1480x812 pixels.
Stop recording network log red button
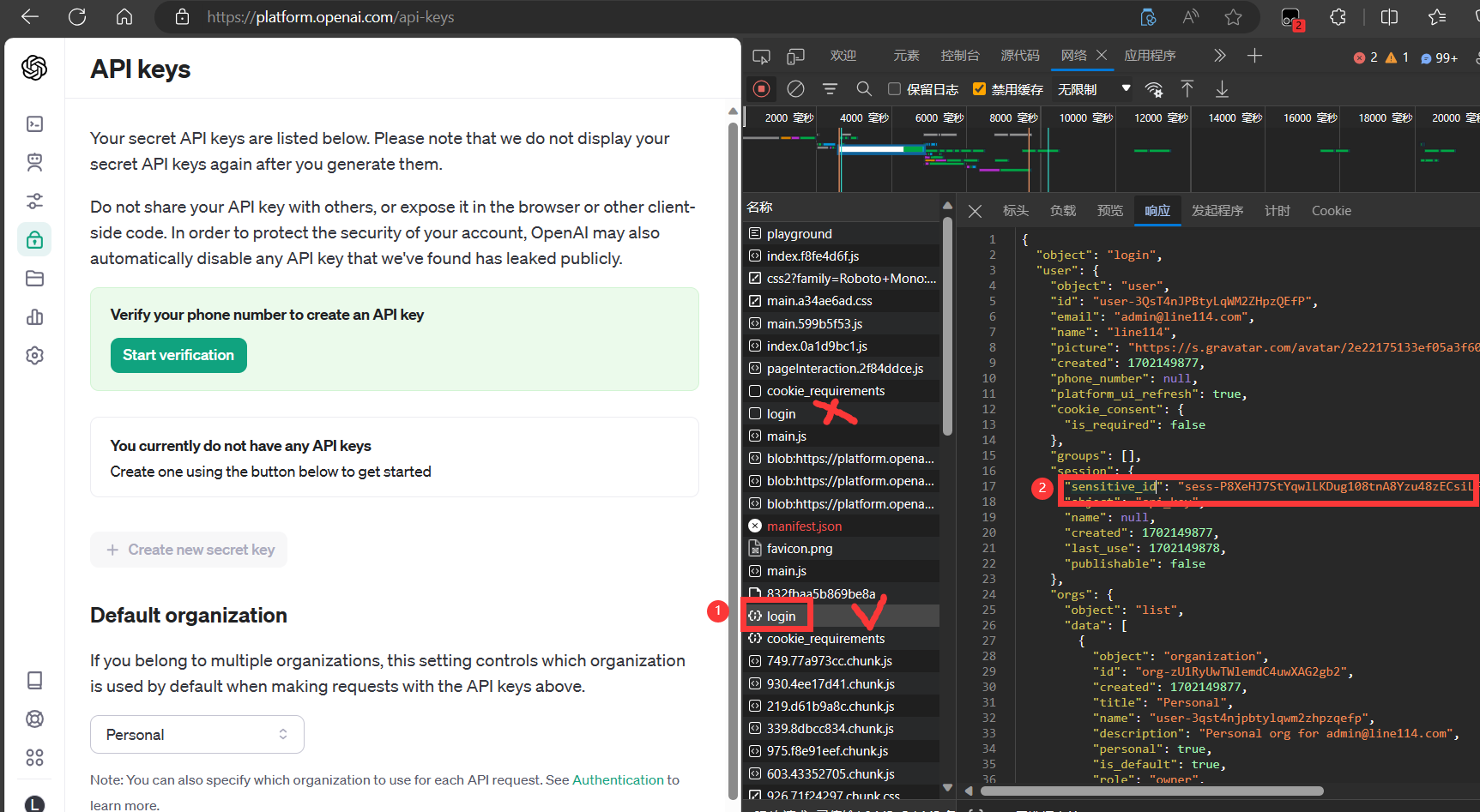[x=761, y=89]
